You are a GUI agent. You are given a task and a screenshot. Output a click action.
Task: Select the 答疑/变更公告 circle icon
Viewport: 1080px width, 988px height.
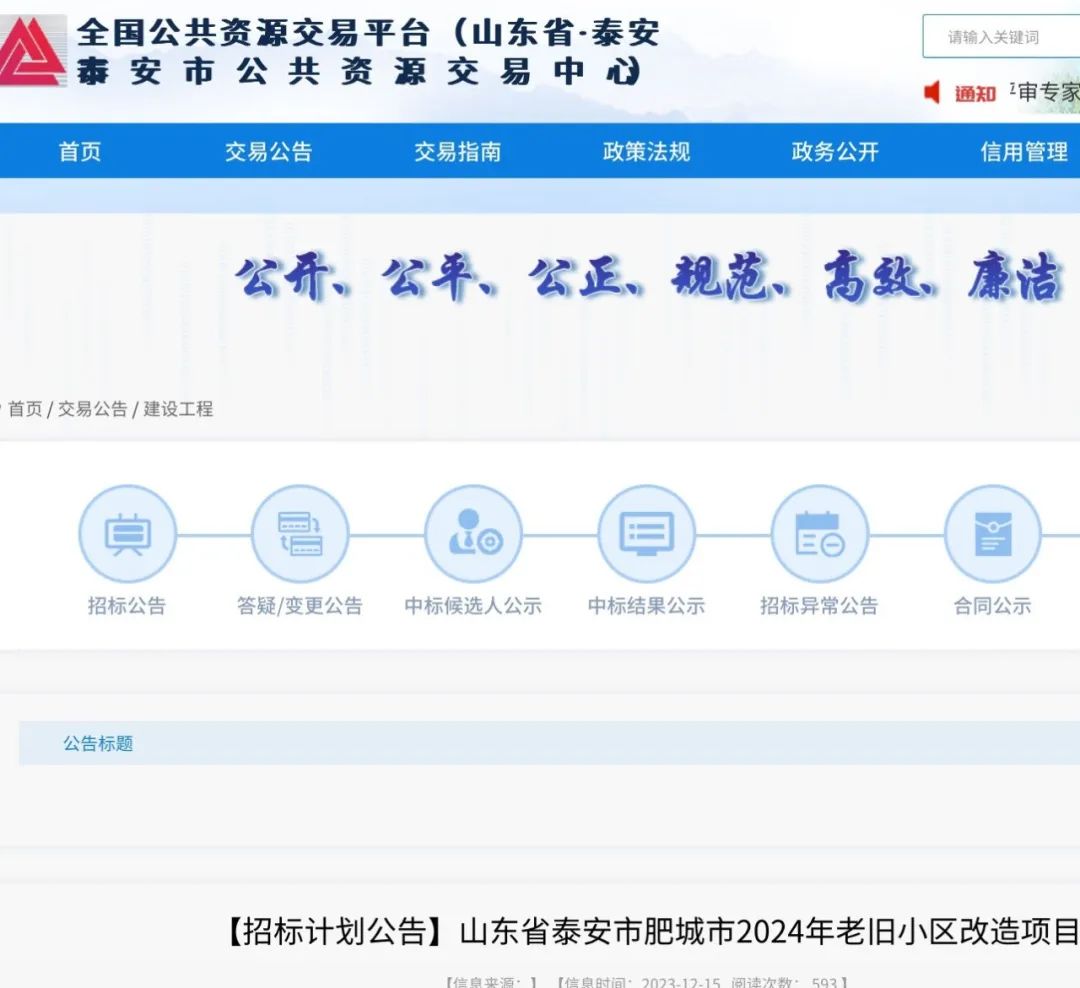coord(300,534)
